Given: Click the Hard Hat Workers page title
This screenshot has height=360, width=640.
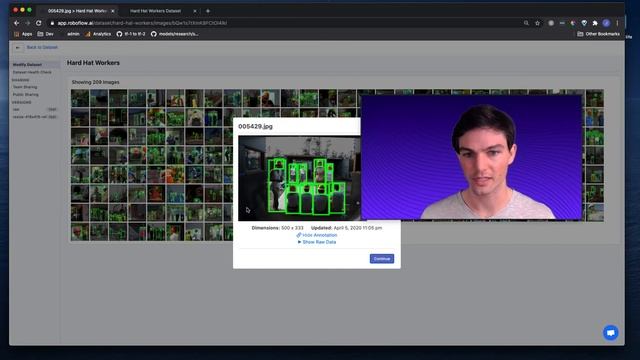Looking at the screenshot, I should tap(93, 63).
